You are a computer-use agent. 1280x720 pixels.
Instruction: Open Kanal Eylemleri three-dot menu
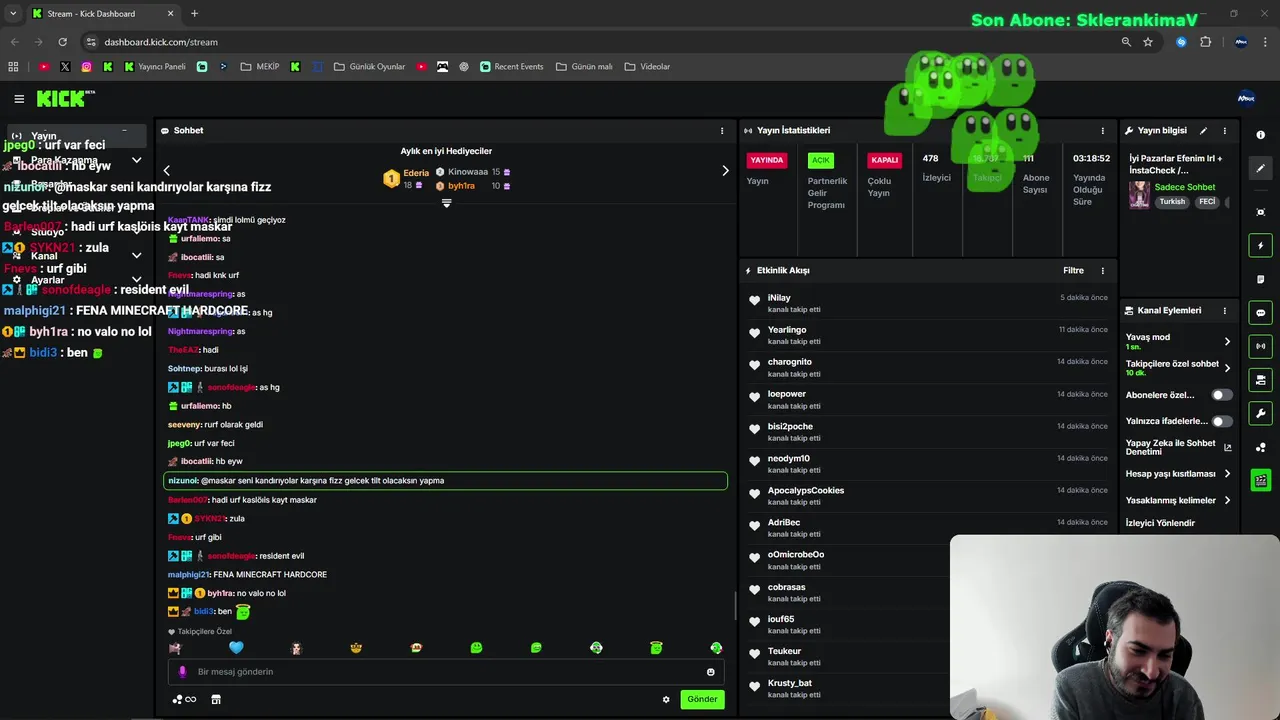pyautogui.click(x=1224, y=310)
